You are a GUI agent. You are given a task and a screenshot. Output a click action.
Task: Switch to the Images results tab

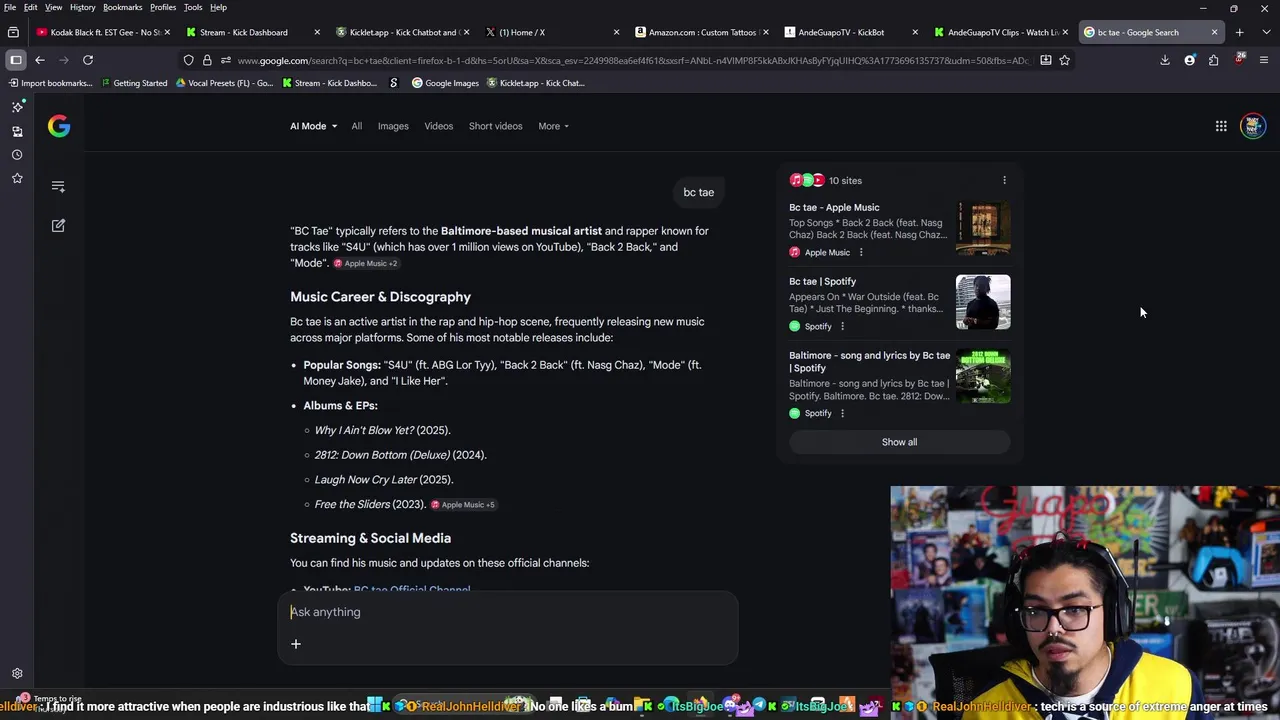(x=393, y=126)
